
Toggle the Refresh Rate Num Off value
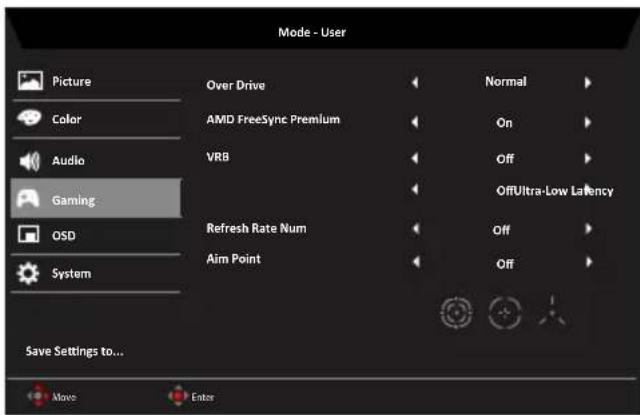point(501,230)
